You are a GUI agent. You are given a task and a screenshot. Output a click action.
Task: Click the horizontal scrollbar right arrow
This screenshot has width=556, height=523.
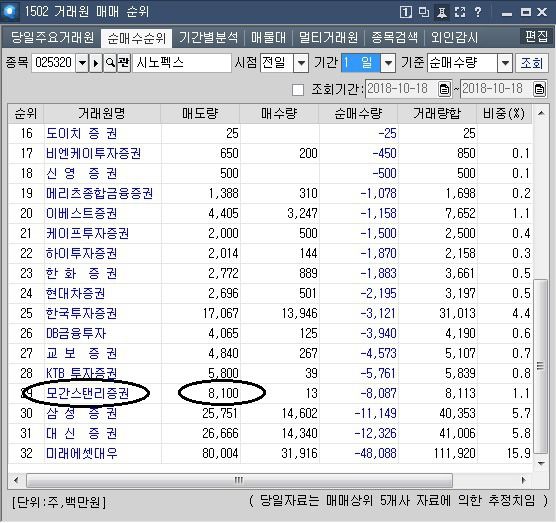coord(524,481)
